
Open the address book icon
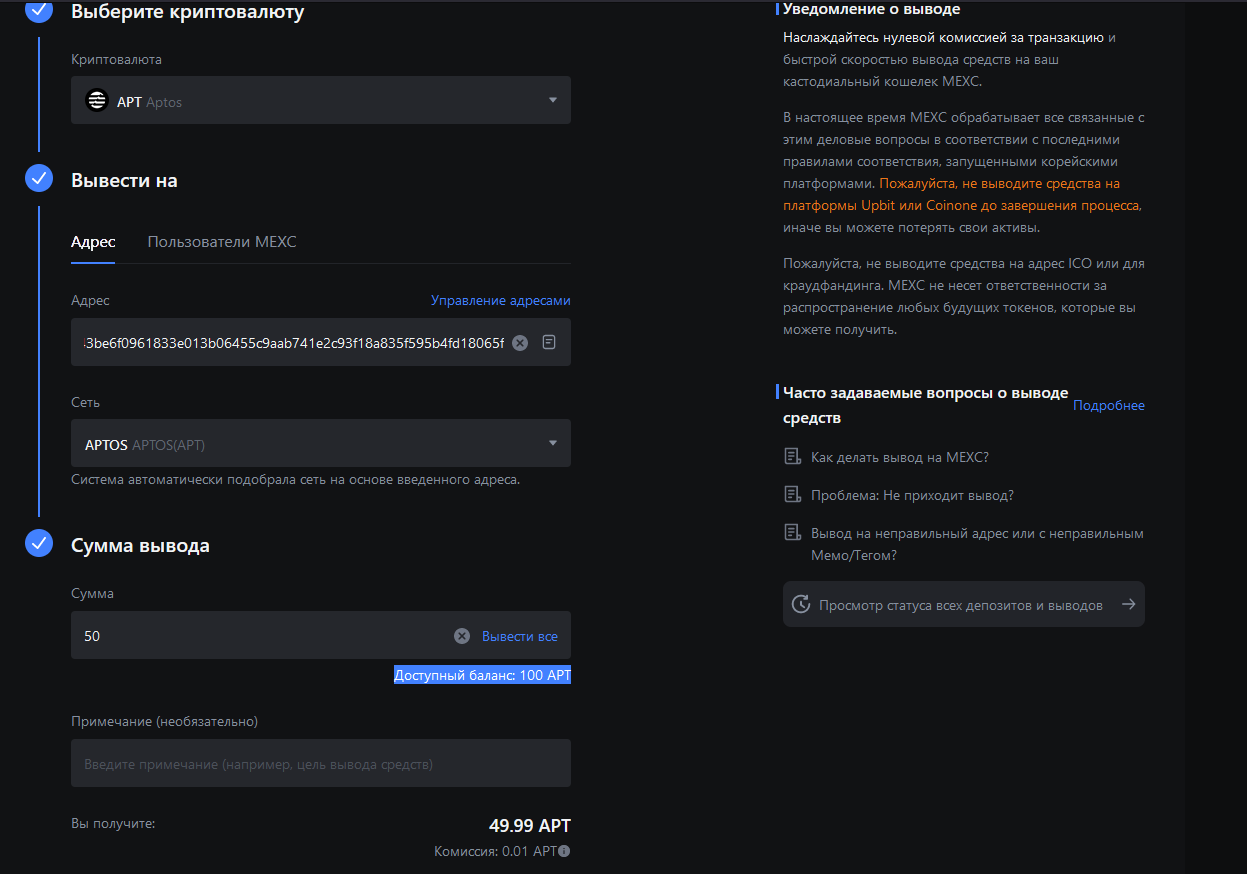tap(549, 342)
